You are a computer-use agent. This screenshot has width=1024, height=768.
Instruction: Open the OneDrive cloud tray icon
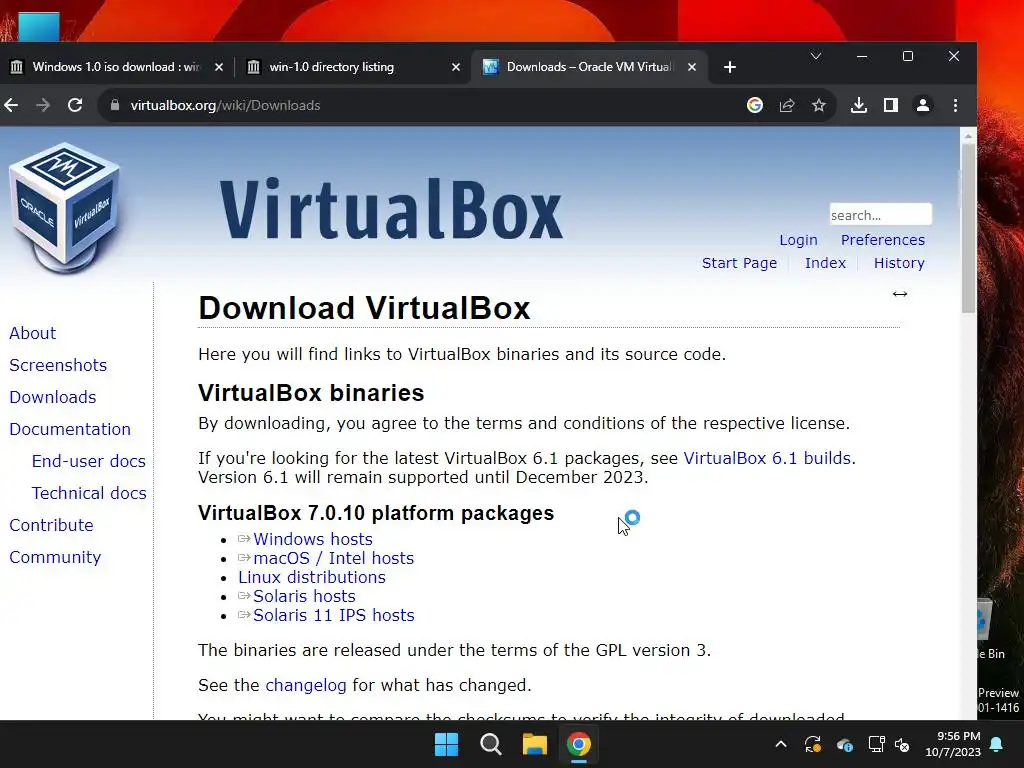844,744
